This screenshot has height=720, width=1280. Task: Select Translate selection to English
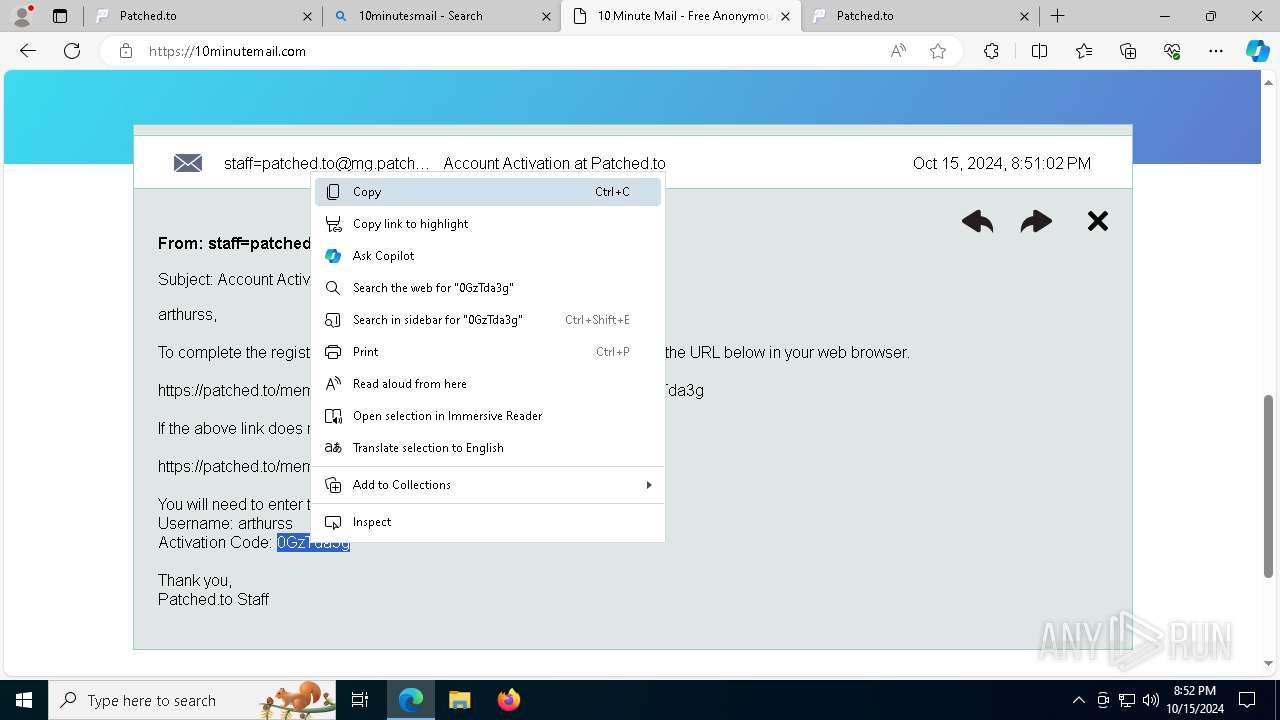pyautogui.click(x=488, y=448)
